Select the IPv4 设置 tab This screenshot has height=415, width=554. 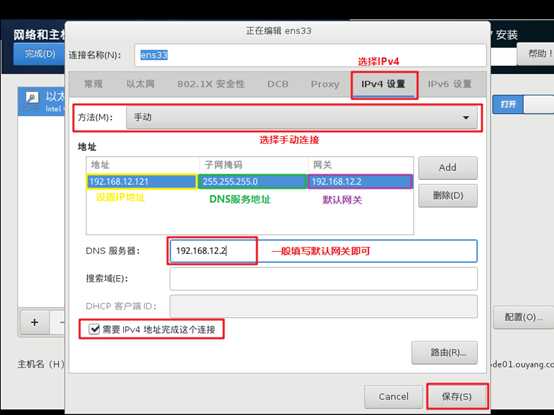point(384,84)
